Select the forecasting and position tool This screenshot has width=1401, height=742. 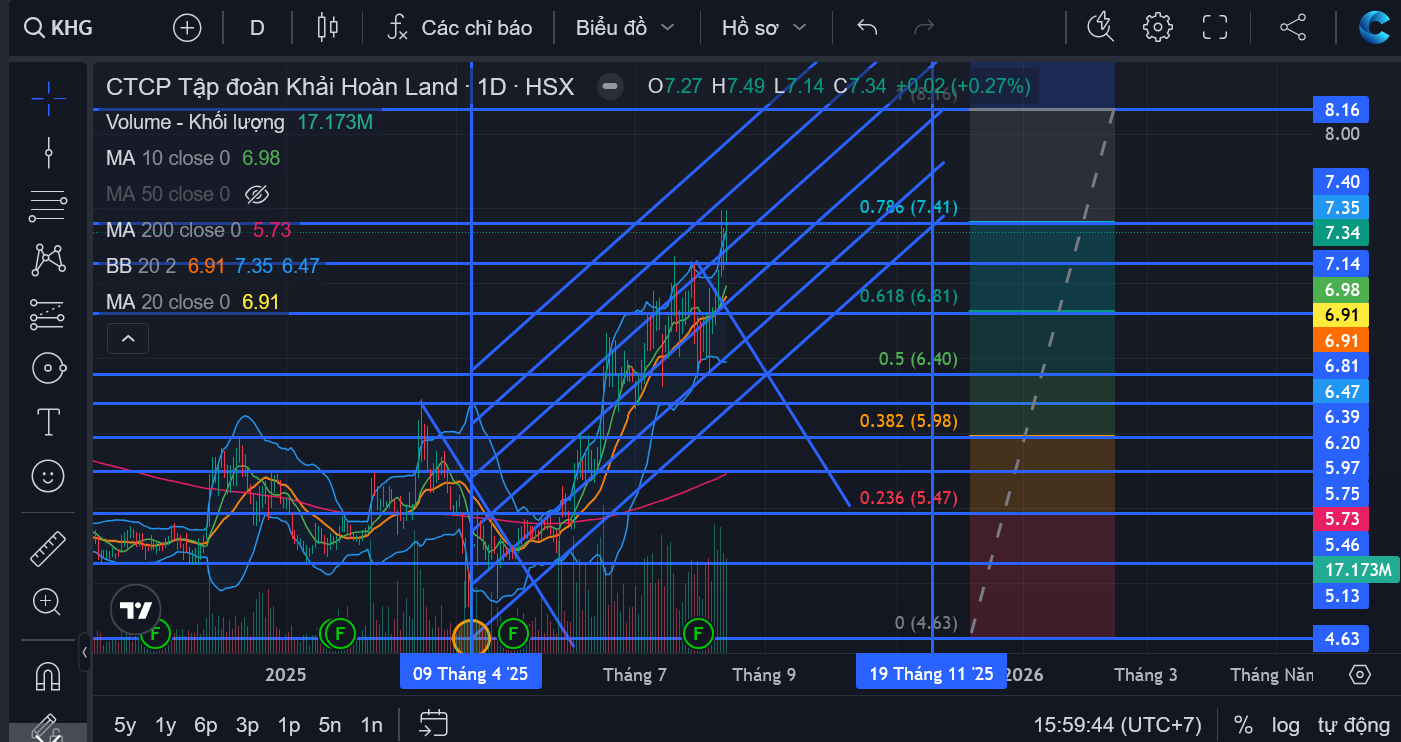tap(48, 315)
